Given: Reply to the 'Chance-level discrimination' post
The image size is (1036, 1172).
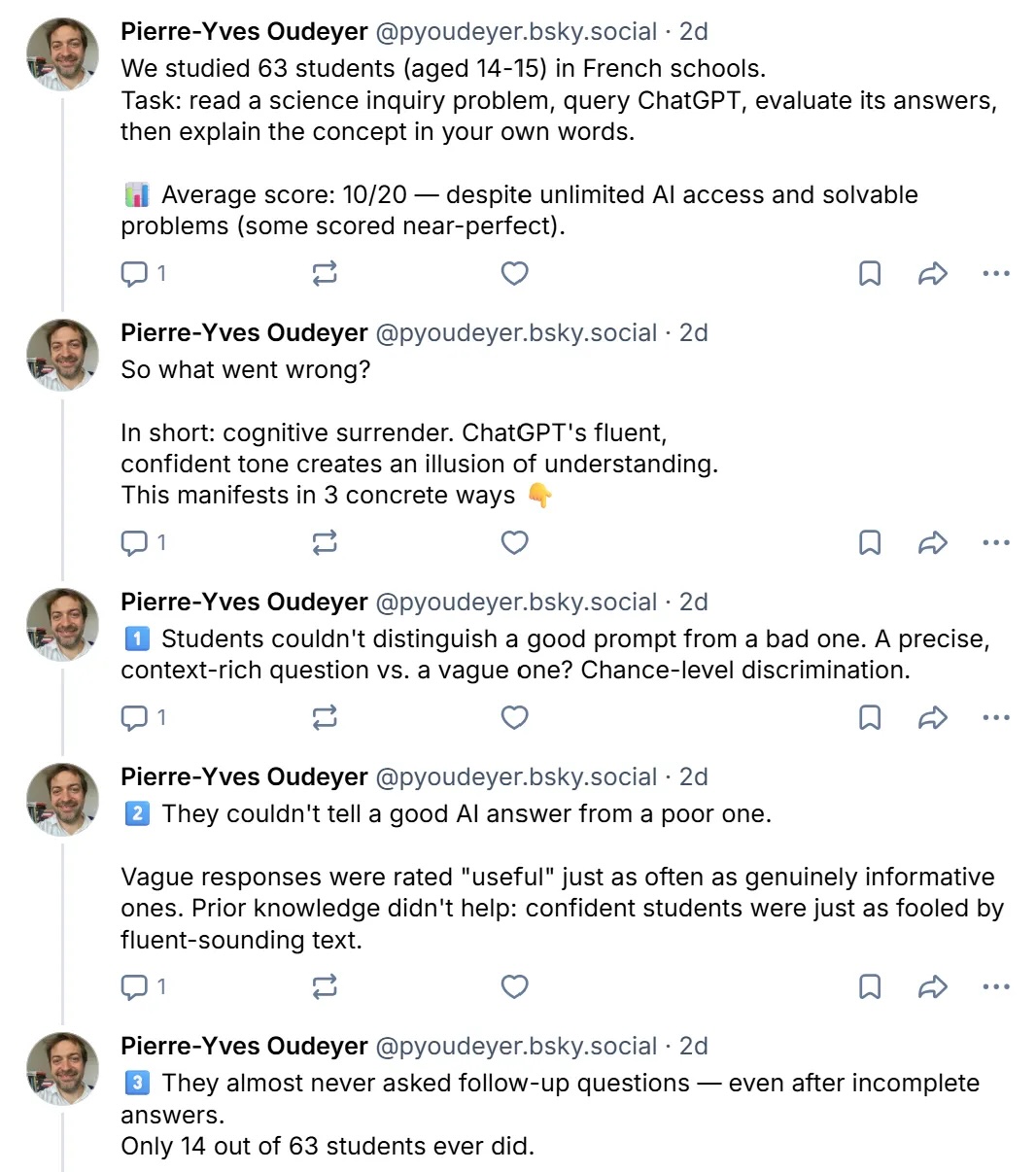Looking at the screenshot, I should [142, 717].
